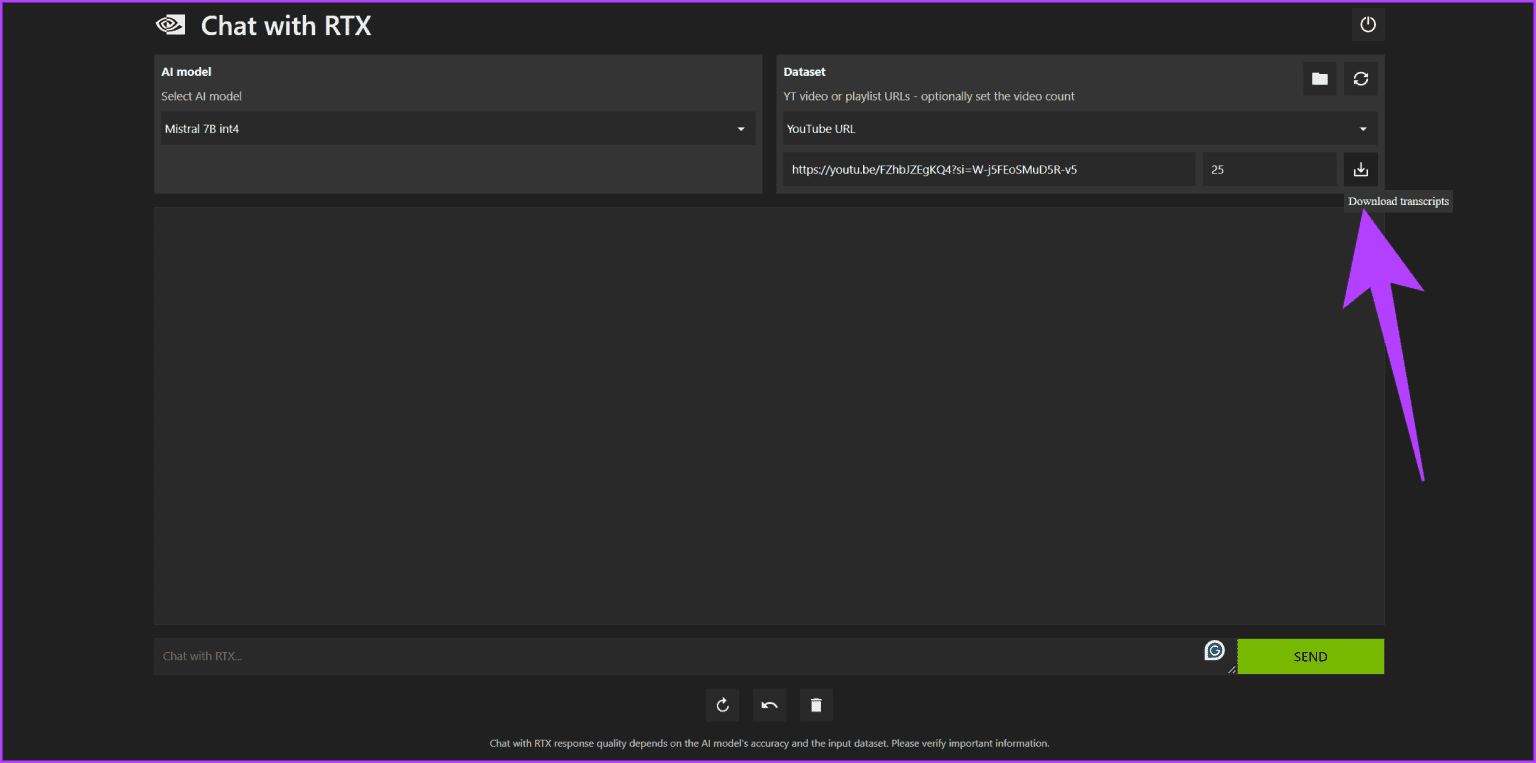Click the YT video or playlist URLs description
Screen dimensions: 1536x763
click(929, 97)
